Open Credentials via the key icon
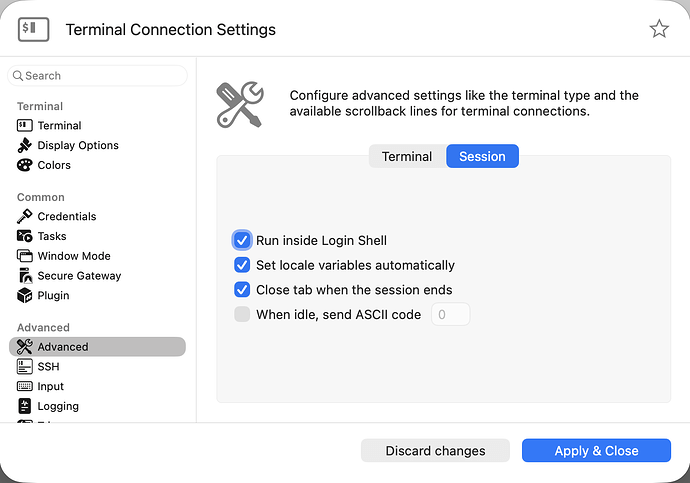Viewport: 690px width, 483px height. tap(25, 217)
